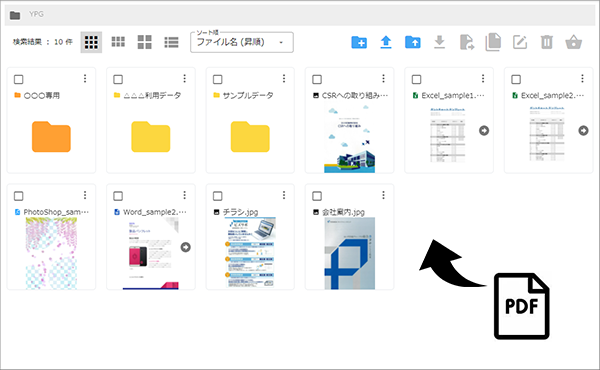
Task: Select the Excel_sample2 checkbox
Action: coord(516,79)
